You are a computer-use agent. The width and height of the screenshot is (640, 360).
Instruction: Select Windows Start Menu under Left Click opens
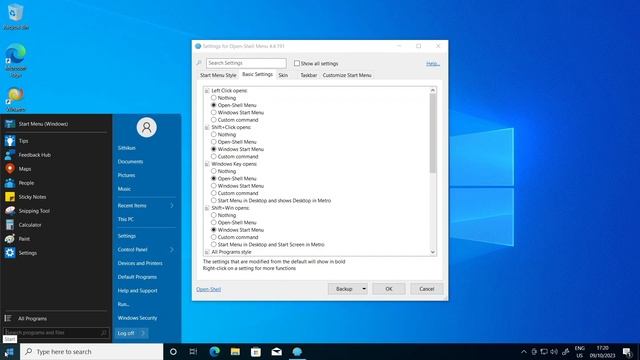click(x=213, y=112)
